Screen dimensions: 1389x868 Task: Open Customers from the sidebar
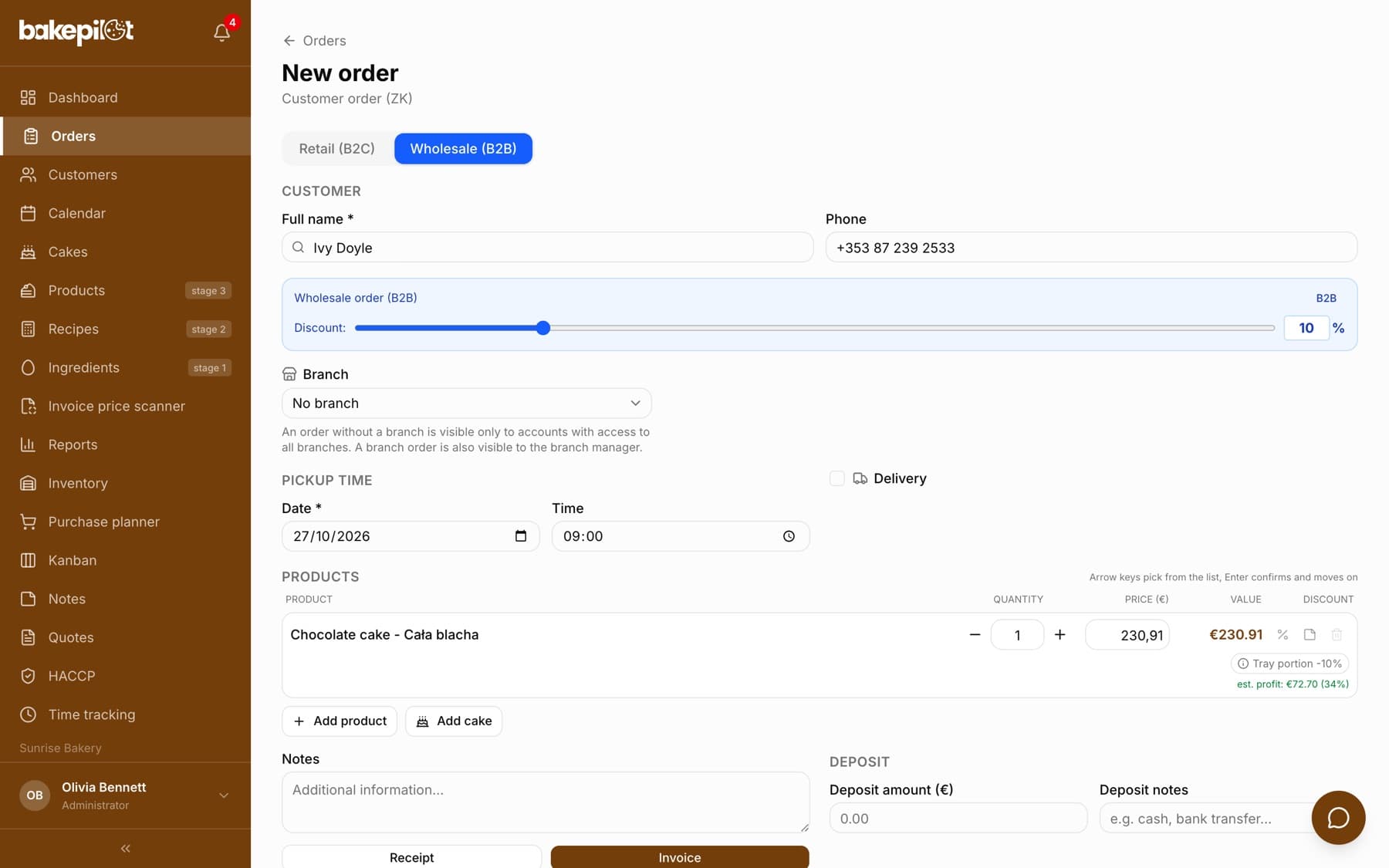point(125,174)
